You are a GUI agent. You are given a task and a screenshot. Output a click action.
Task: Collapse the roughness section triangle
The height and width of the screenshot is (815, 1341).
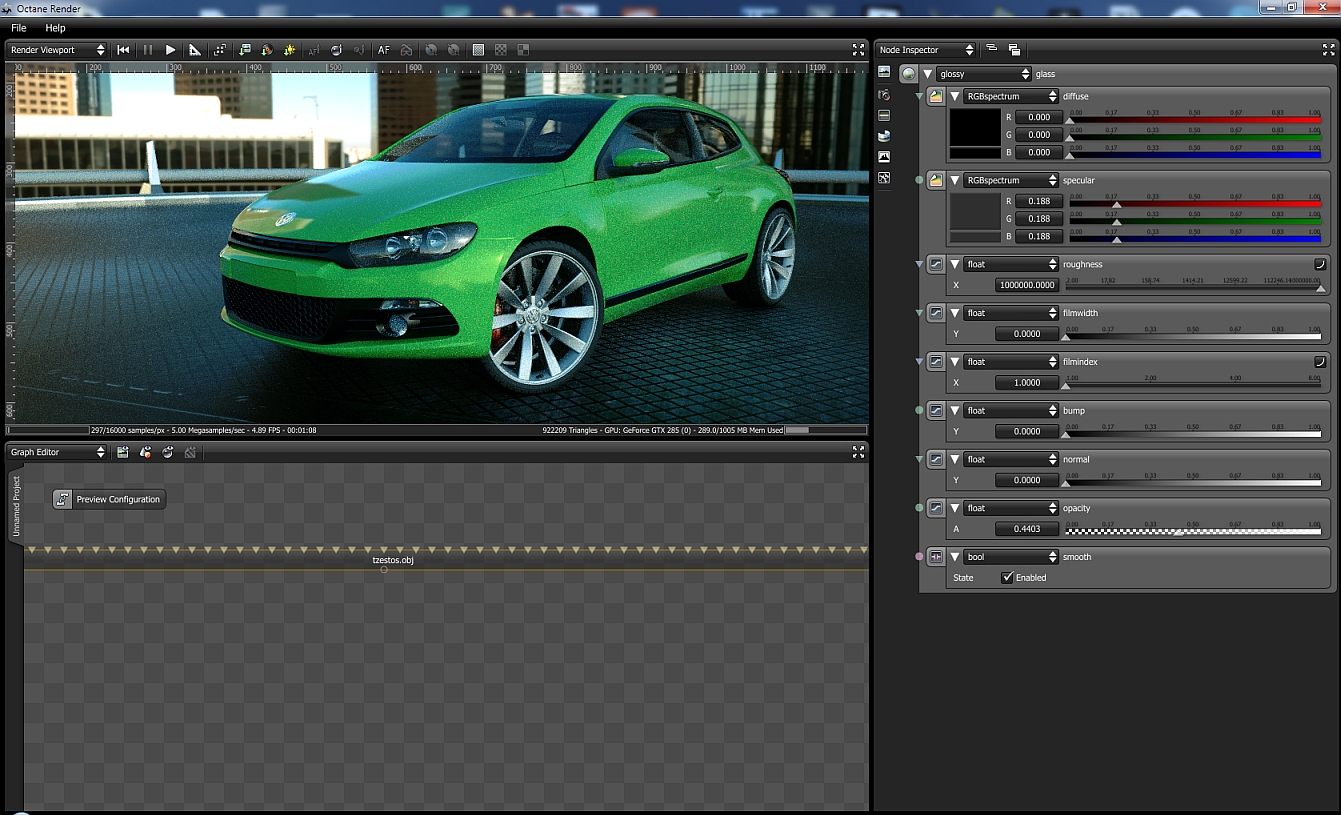point(955,265)
